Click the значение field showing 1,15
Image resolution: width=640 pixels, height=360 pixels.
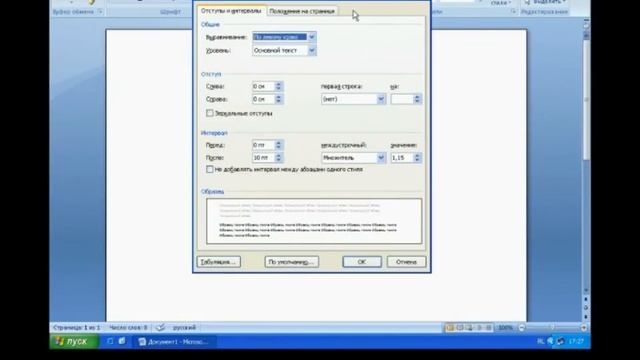click(x=402, y=158)
